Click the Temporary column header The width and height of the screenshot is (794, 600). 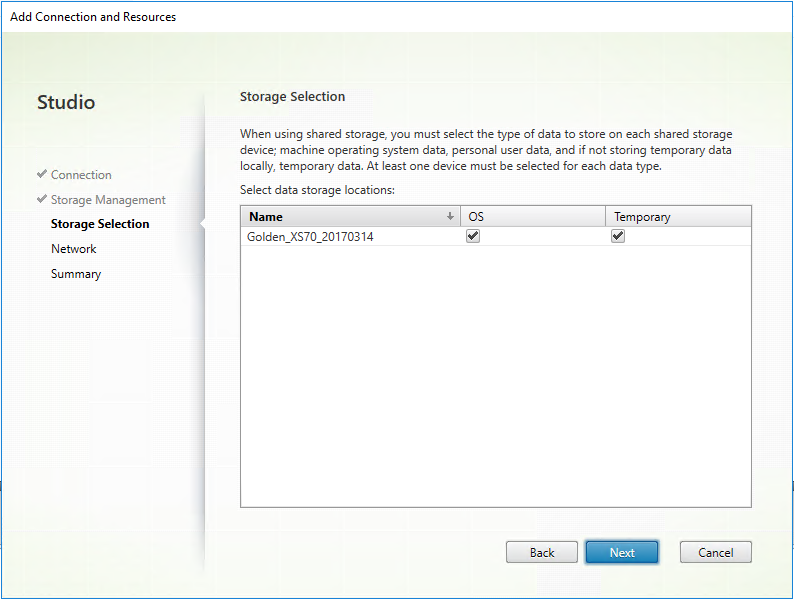(678, 217)
